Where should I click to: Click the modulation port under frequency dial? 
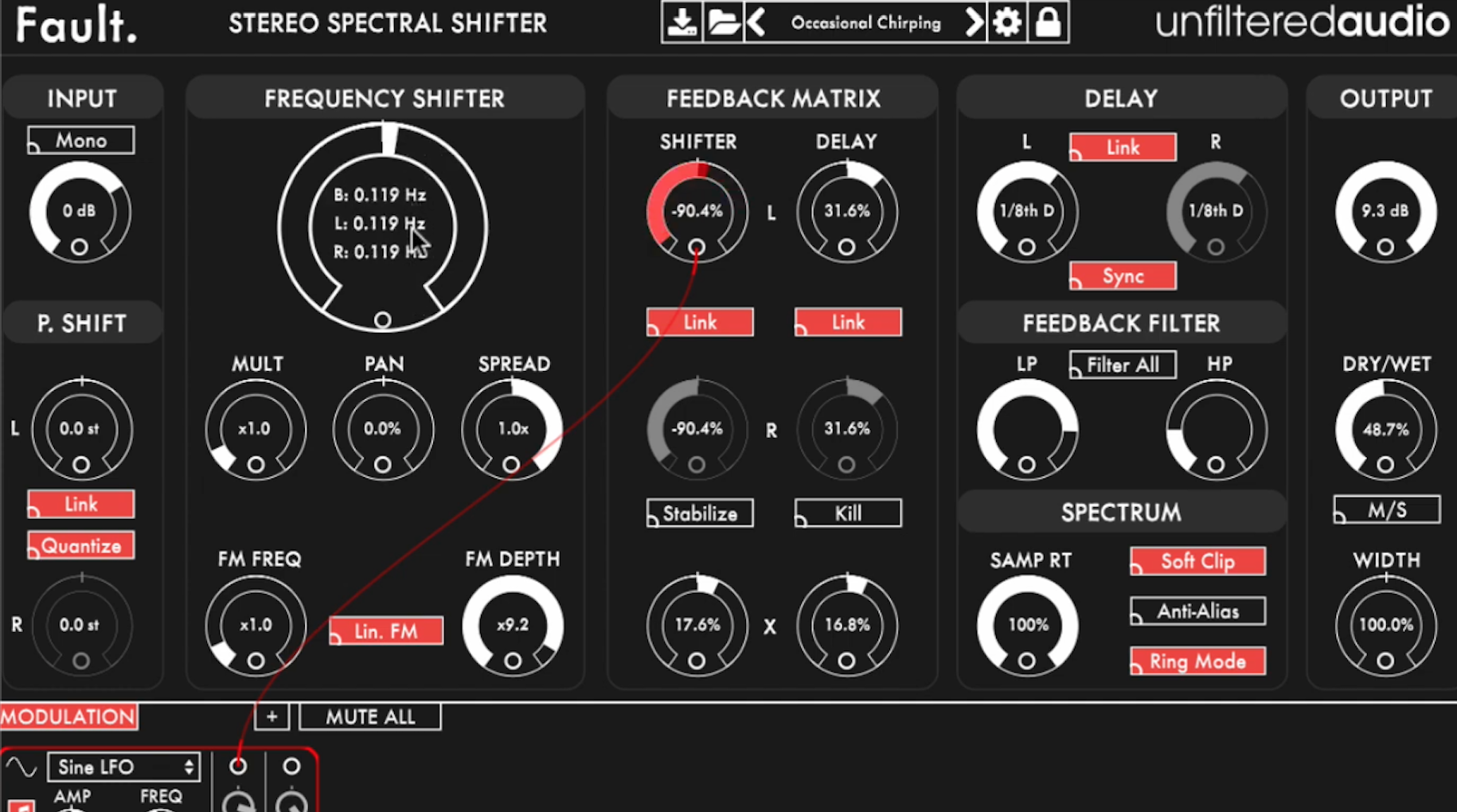pyautogui.click(x=382, y=320)
